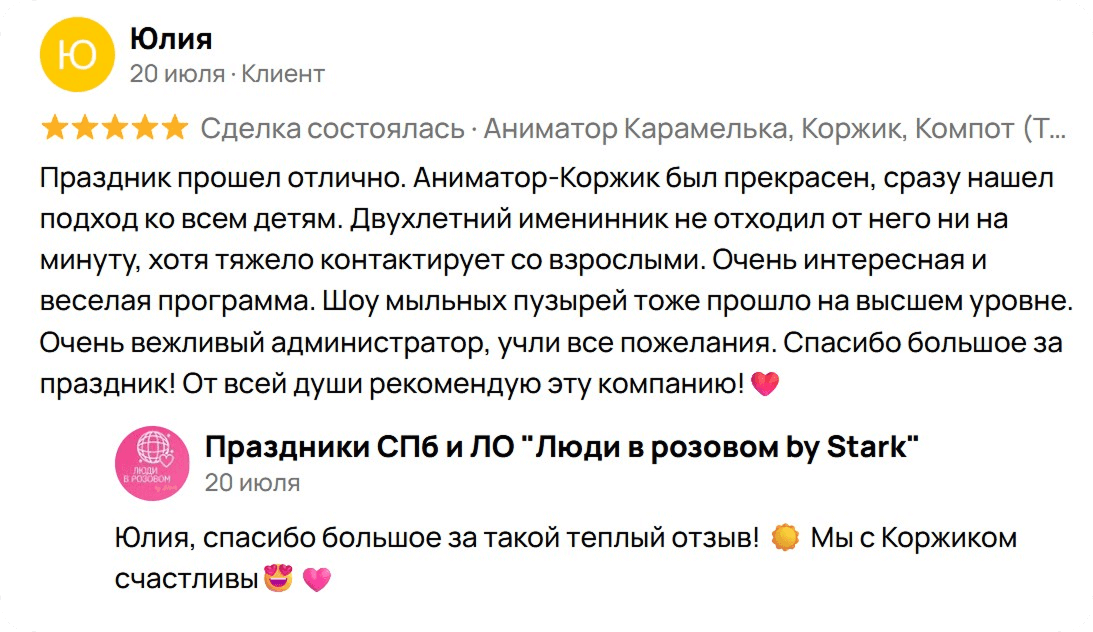Click the "Клиент" label beside the review date
Viewport: 1093px width, 632px height.
click(284, 74)
